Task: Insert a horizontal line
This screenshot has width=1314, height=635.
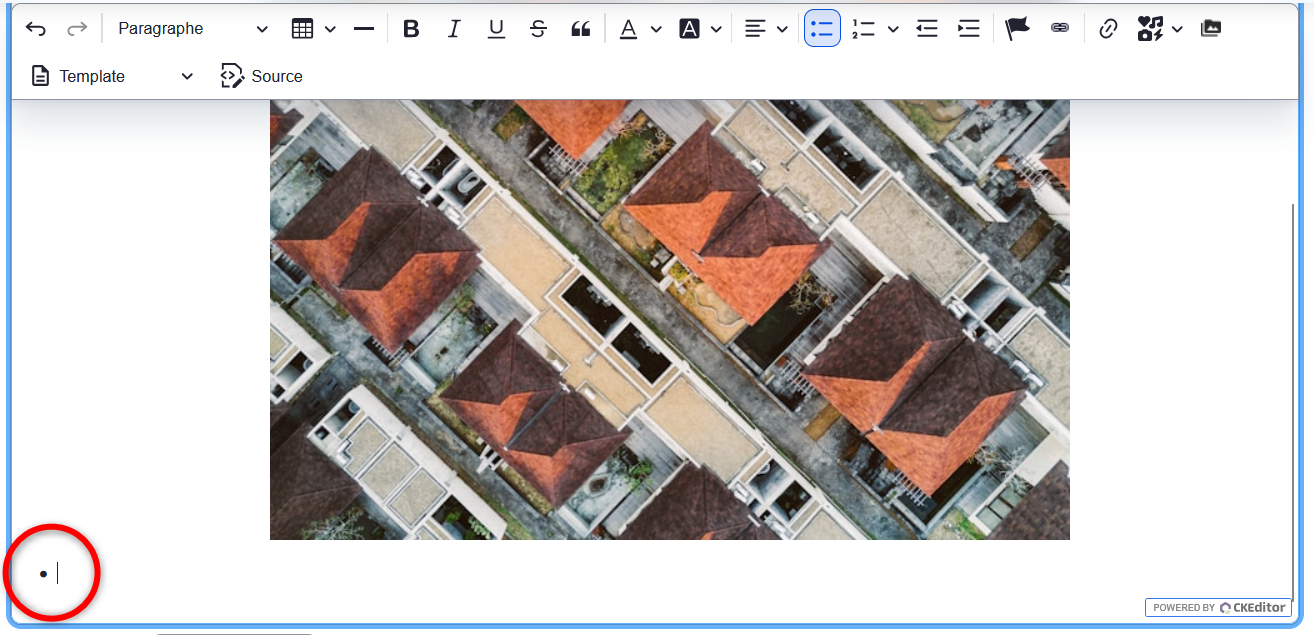Action: [x=364, y=29]
